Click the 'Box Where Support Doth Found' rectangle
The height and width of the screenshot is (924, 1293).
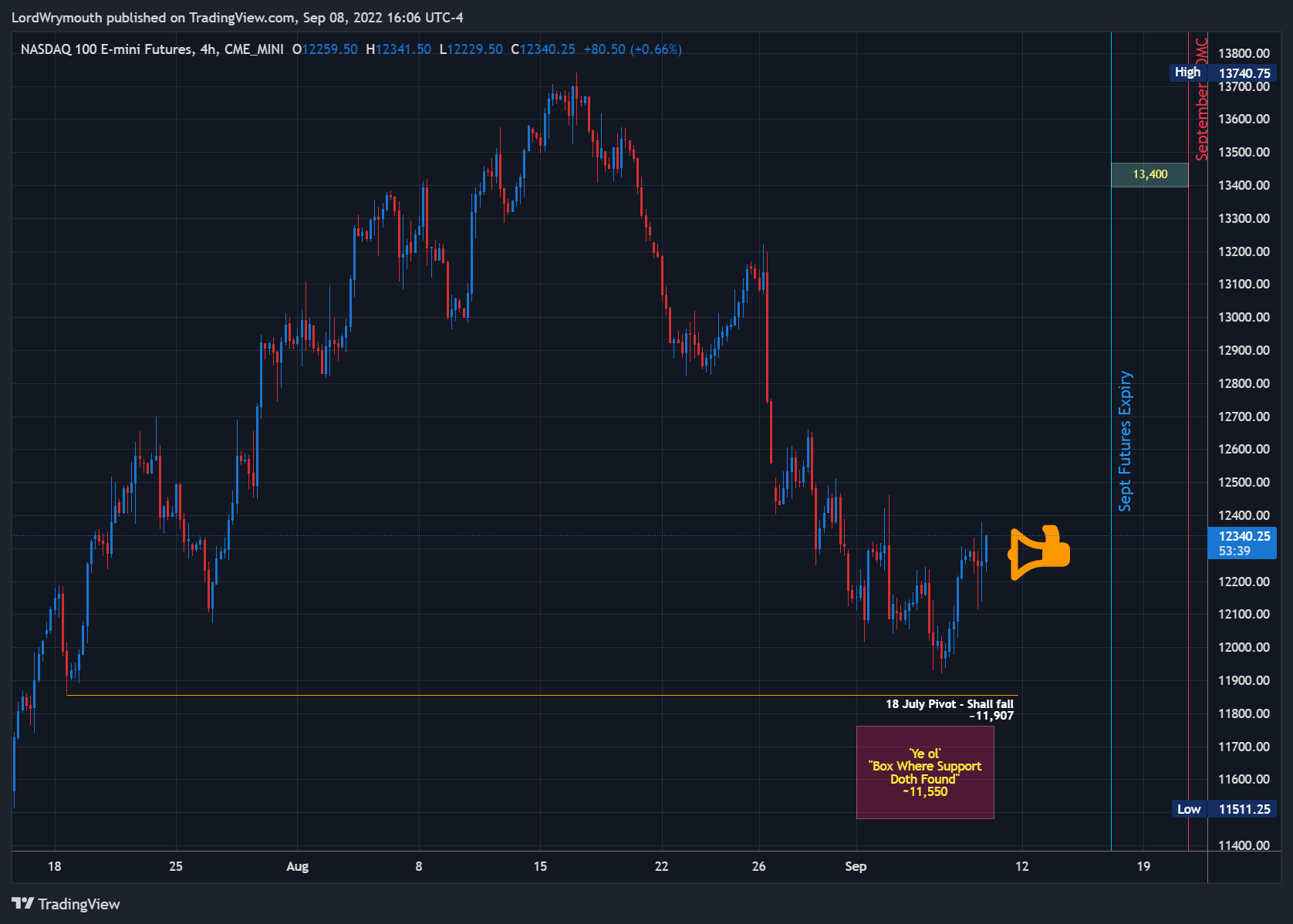[x=925, y=772]
